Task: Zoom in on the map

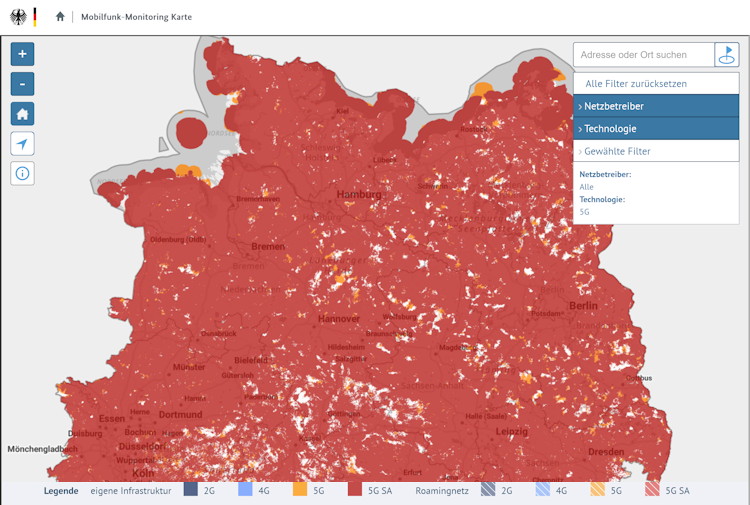Action: point(23,54)
